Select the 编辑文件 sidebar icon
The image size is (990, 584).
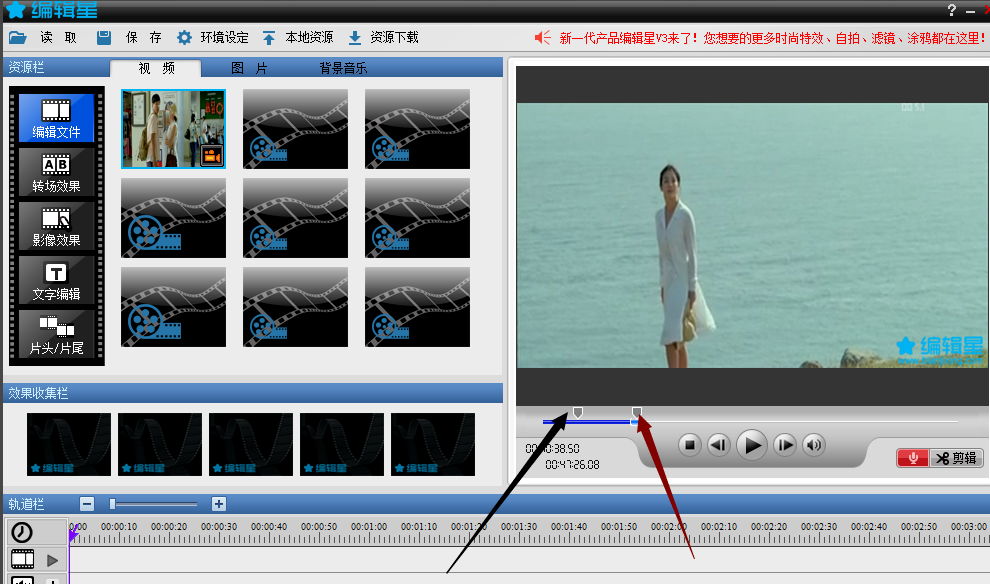(x=56, y=117)
